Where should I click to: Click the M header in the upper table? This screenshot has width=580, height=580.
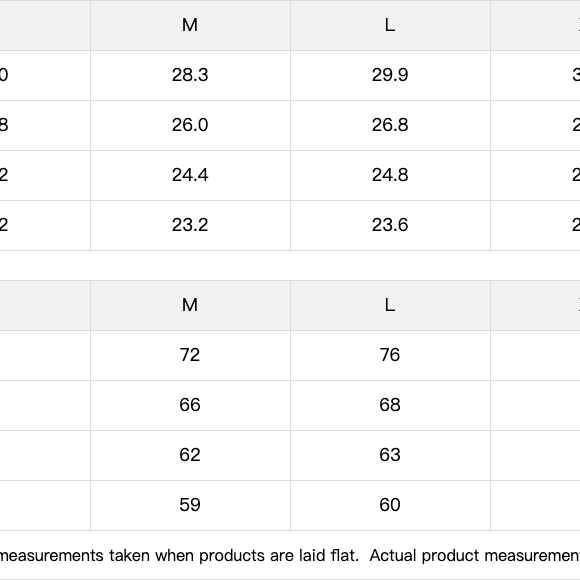click(190, 25)
